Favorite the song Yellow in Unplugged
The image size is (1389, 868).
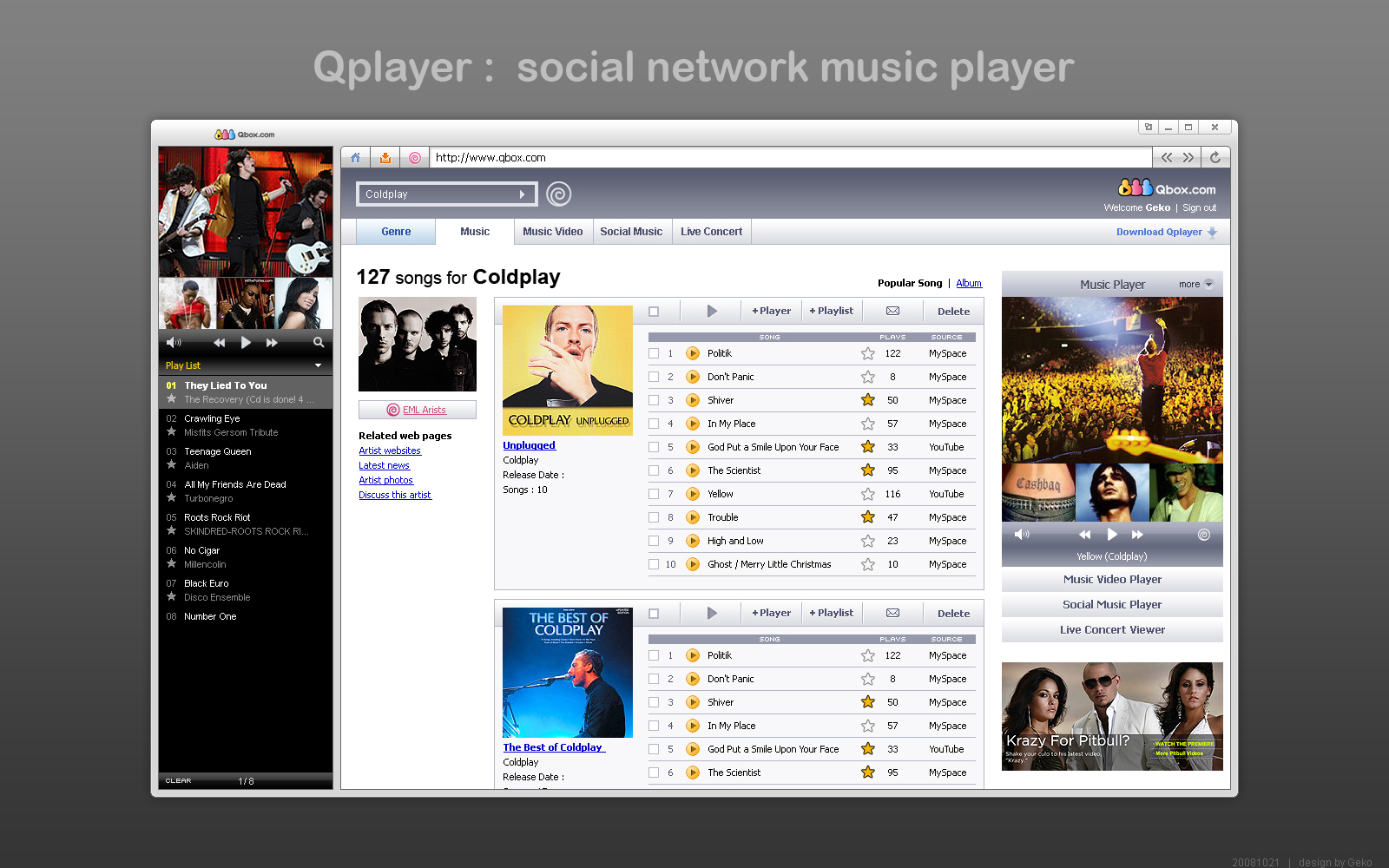868,494
